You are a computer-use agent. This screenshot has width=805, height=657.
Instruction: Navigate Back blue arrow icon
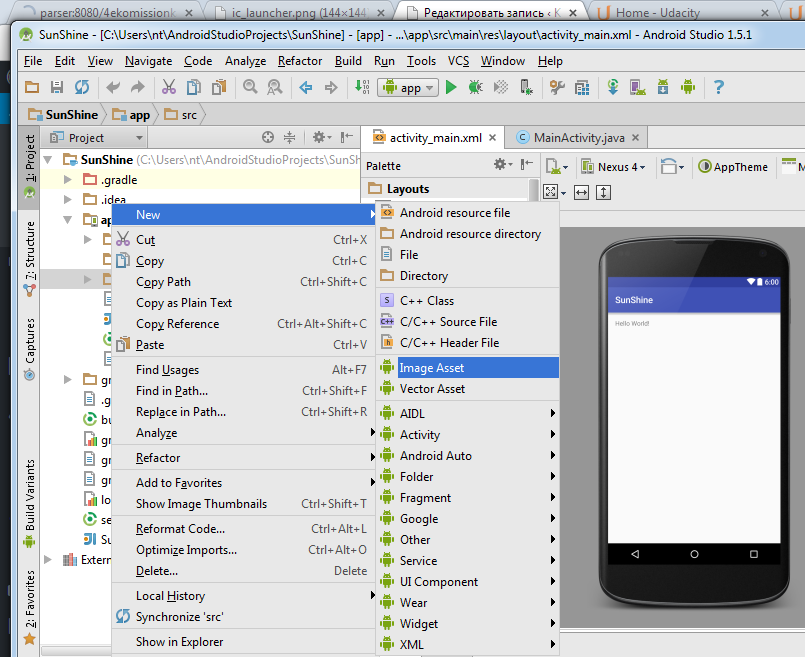(x=306, y=88)
